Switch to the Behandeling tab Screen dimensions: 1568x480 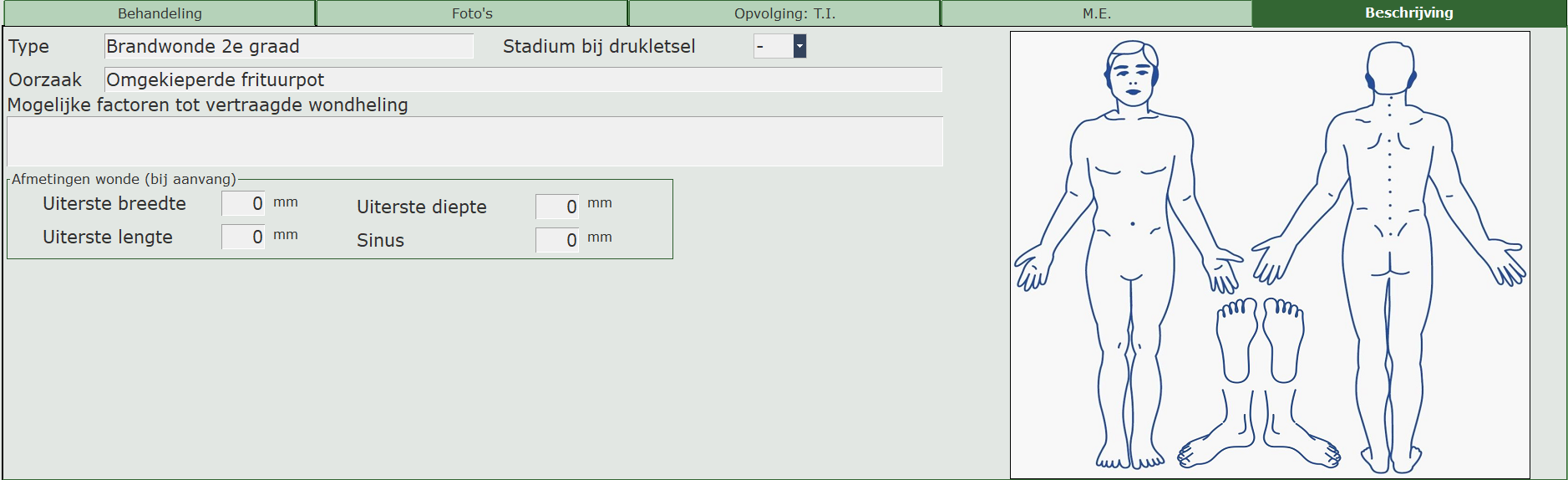click(x=160, y=13)
